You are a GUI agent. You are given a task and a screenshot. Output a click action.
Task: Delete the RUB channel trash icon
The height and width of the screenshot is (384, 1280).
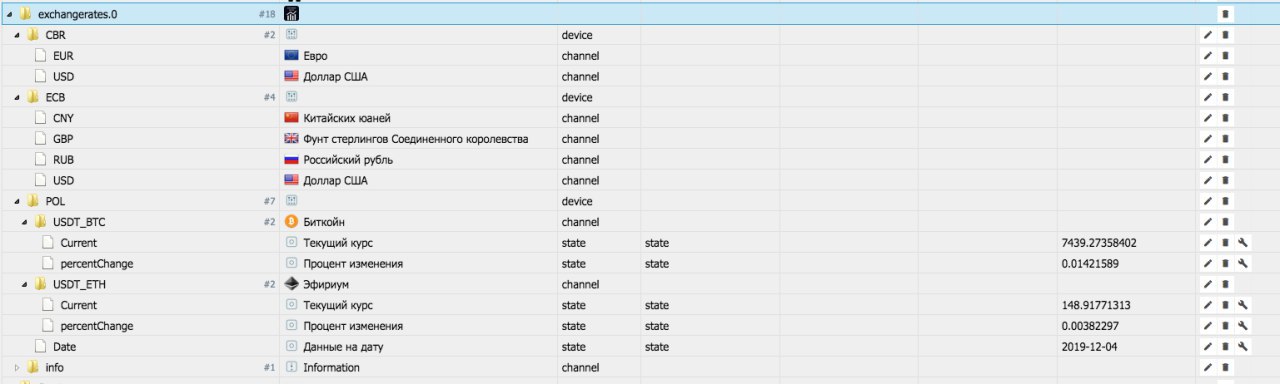pos(1226,160)
